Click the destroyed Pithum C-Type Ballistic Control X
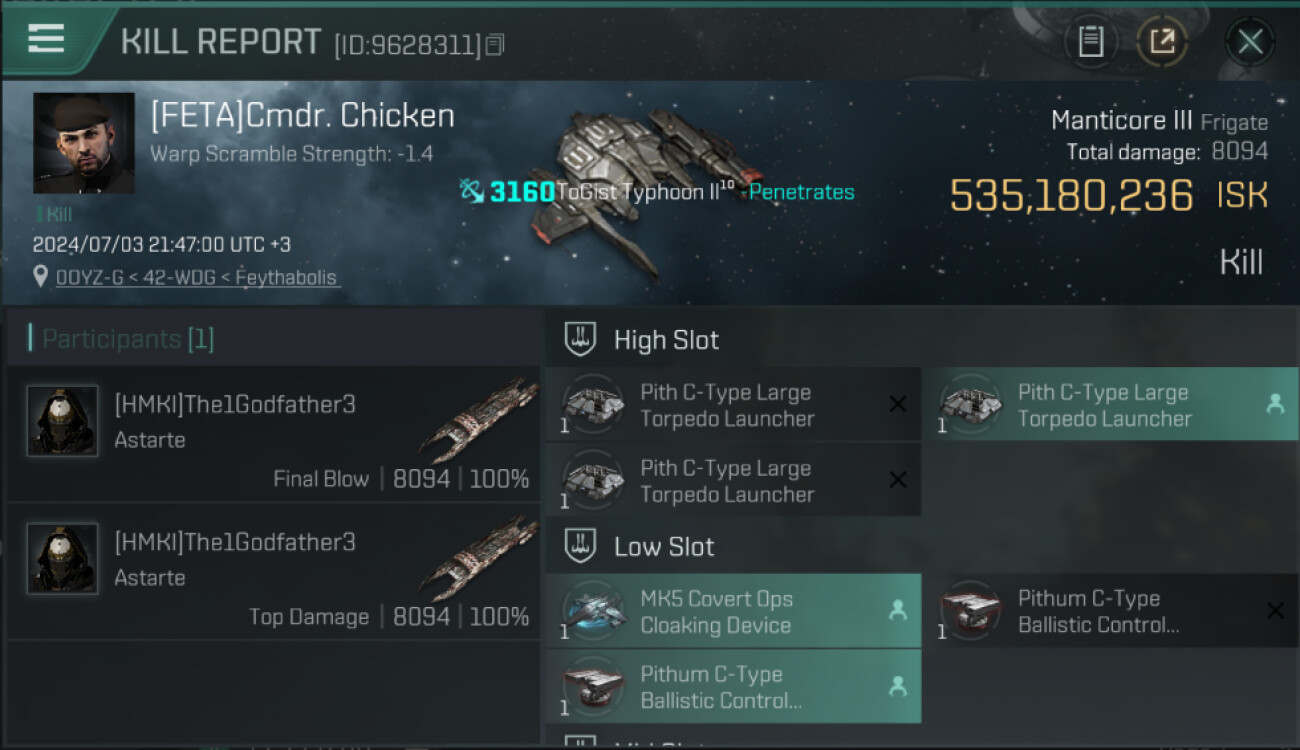This screenshot has width=1300, height=750. (1275, 610)
